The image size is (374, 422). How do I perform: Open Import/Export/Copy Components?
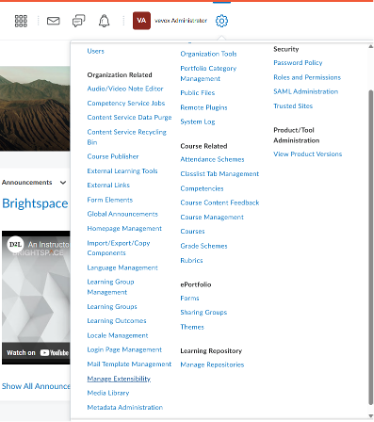point(119,248)
